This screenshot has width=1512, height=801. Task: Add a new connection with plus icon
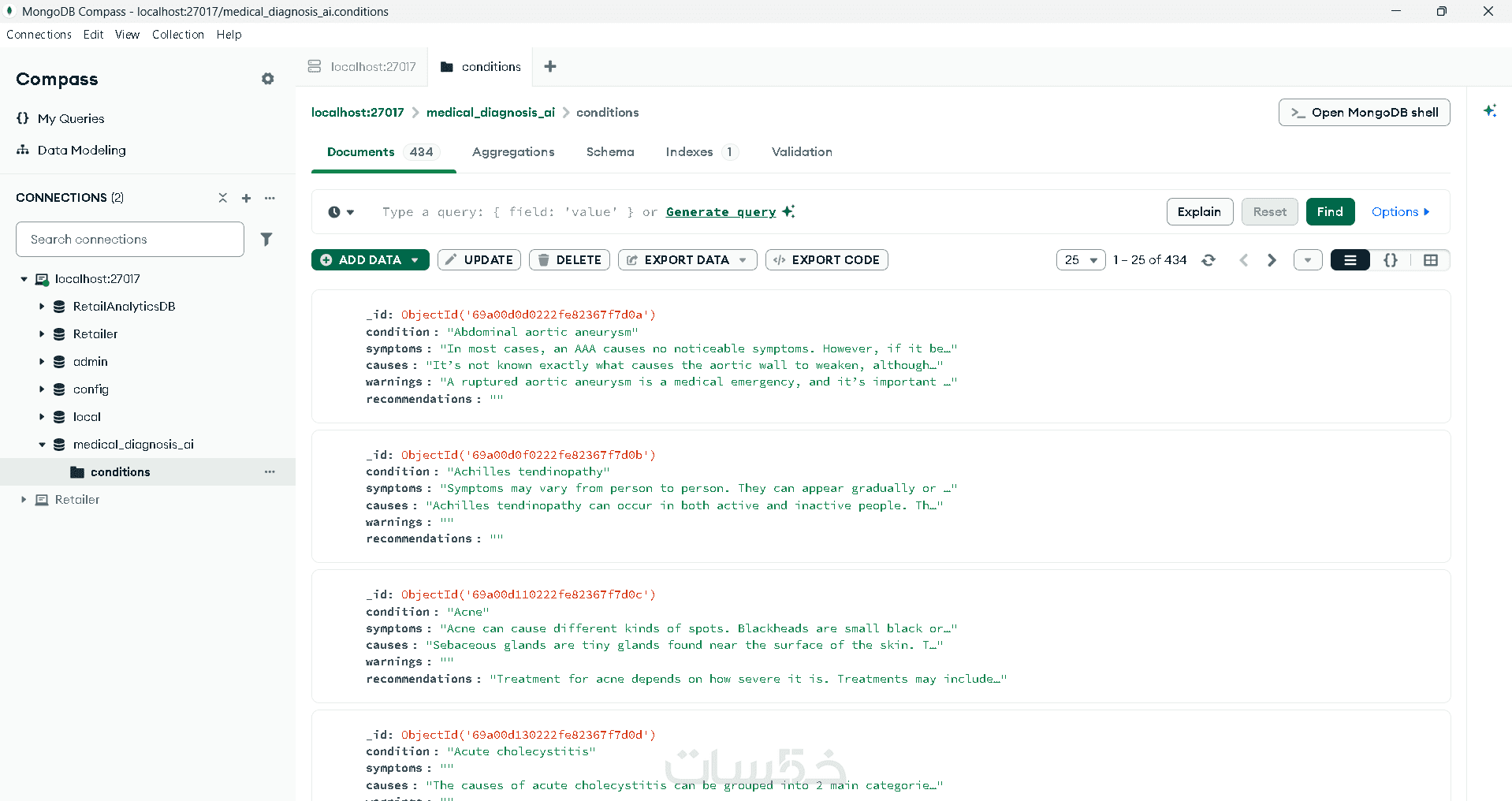246,198
